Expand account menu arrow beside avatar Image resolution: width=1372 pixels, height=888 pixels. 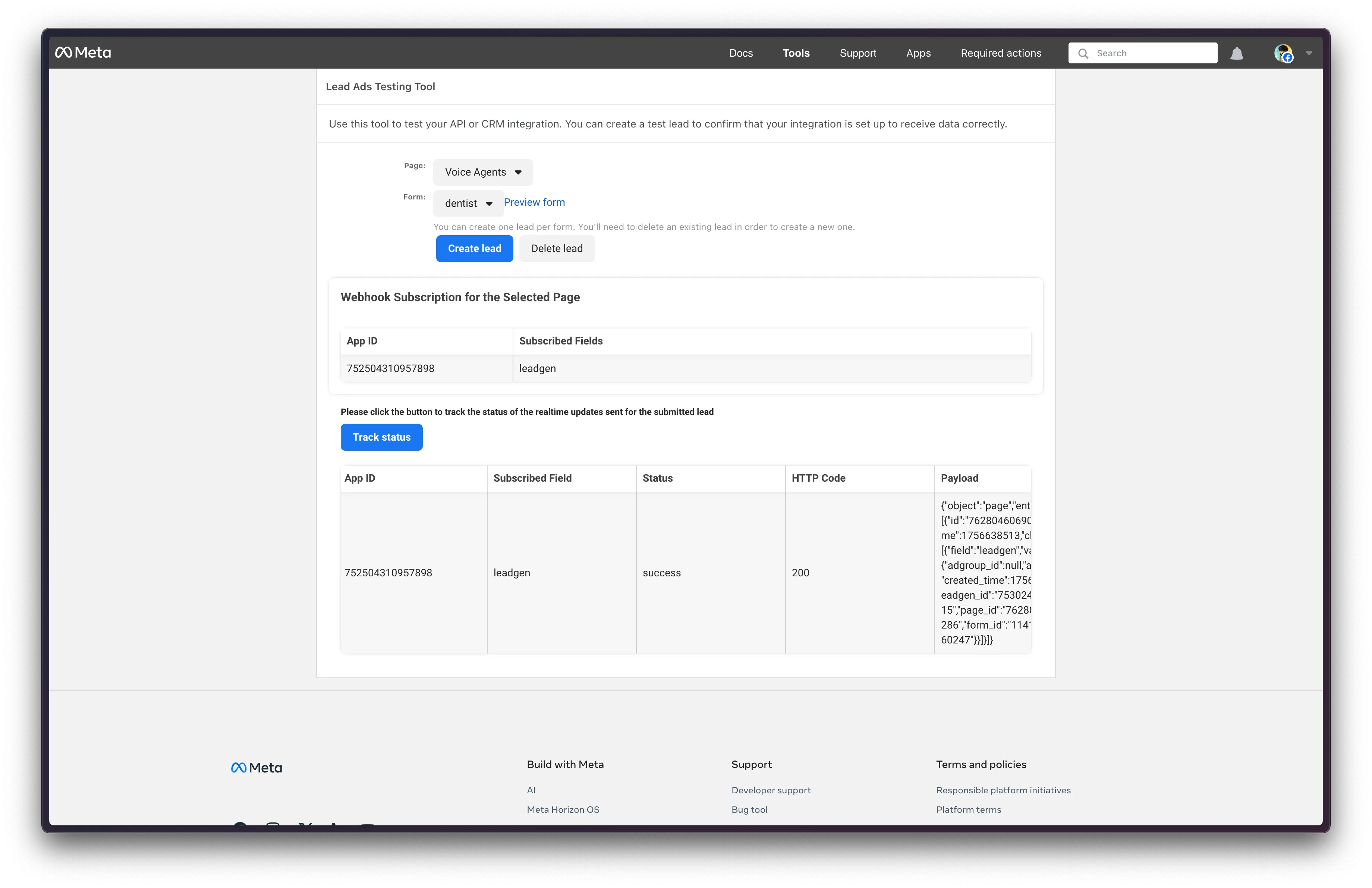[1309, 53]
